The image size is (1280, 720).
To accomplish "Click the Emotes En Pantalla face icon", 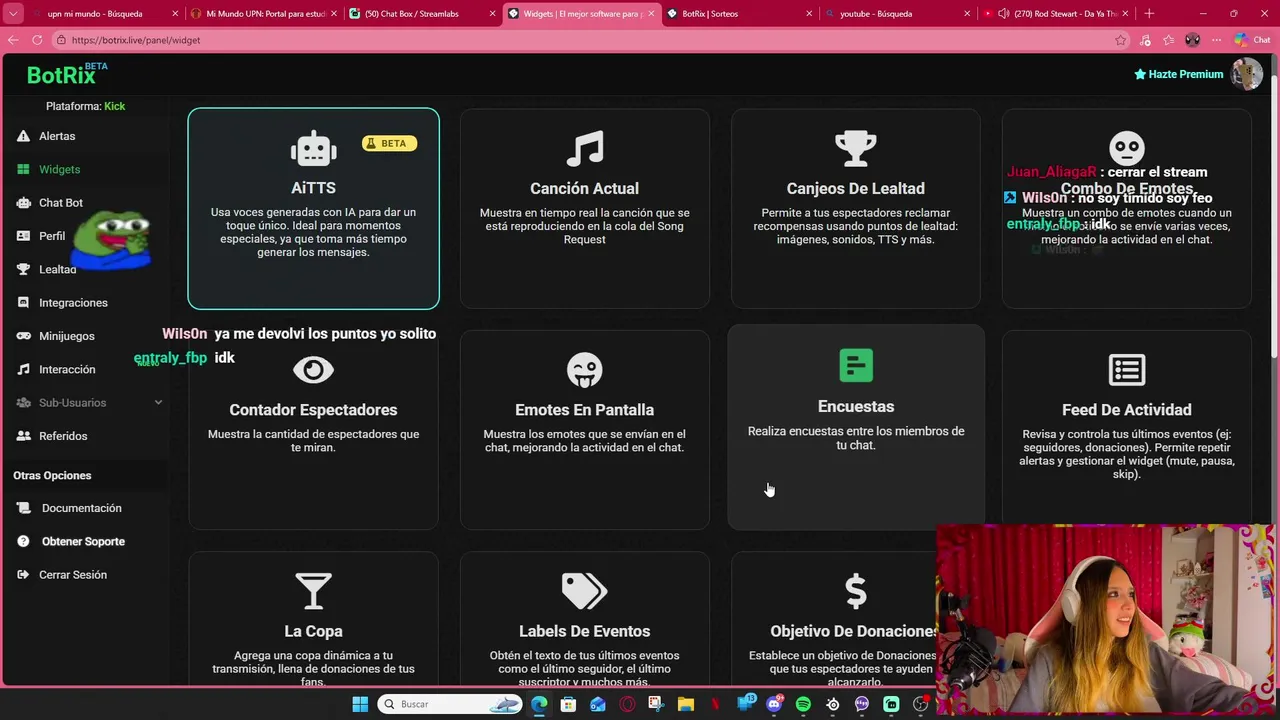I will pos(584,370).
